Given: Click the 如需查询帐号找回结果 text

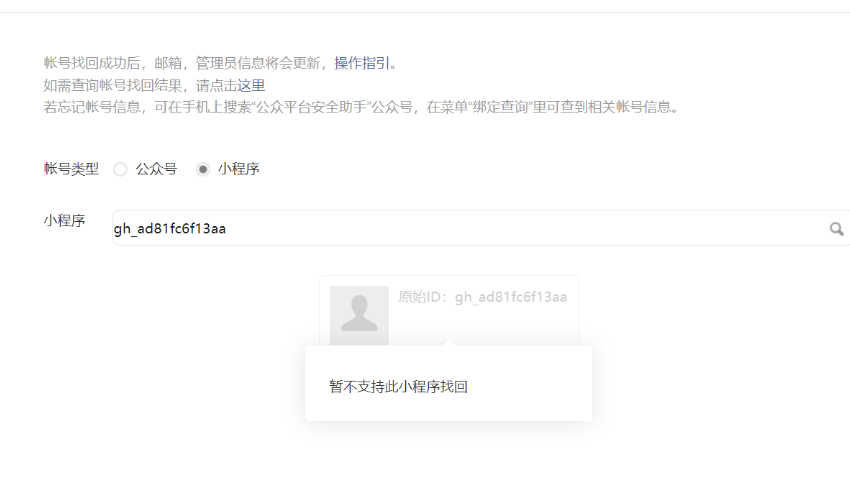Looking at the screenshot, I should (x=113, y=85).
